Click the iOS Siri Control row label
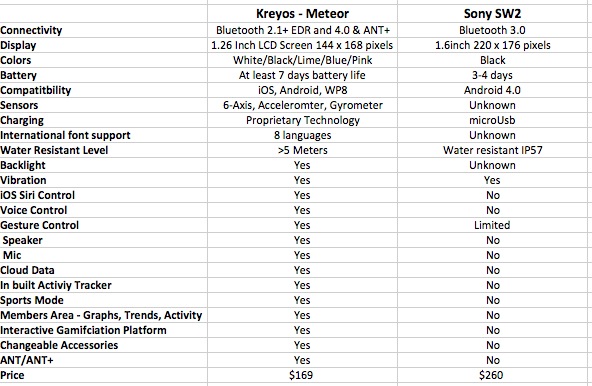592x386 pixels. point(37,195)
